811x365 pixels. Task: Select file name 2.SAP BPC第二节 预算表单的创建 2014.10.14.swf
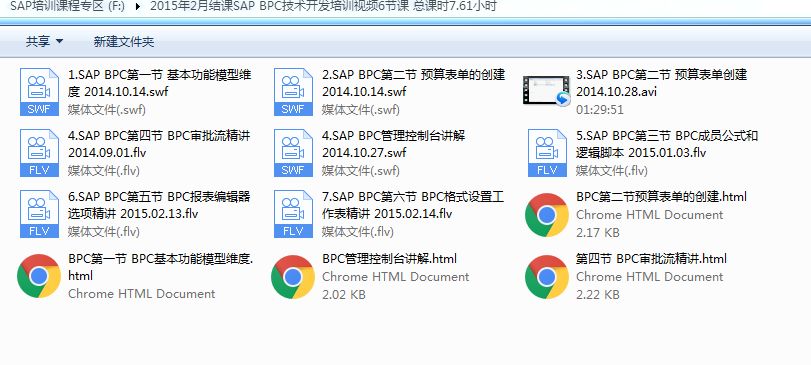[x=413, y=83]
